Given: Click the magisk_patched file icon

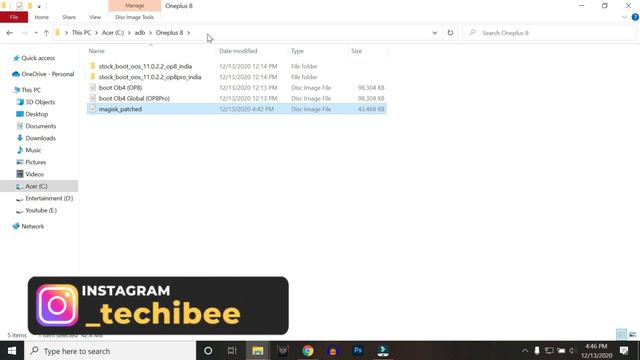Looking at the screenshot, I should point(93,109).
